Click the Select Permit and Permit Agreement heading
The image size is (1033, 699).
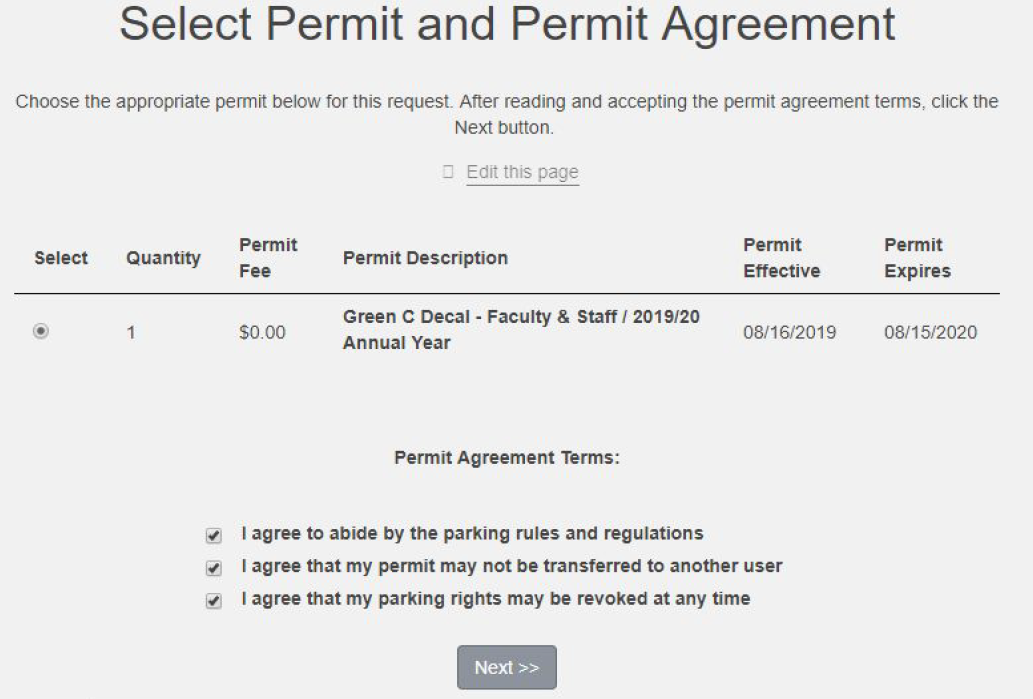coord(507,26)
